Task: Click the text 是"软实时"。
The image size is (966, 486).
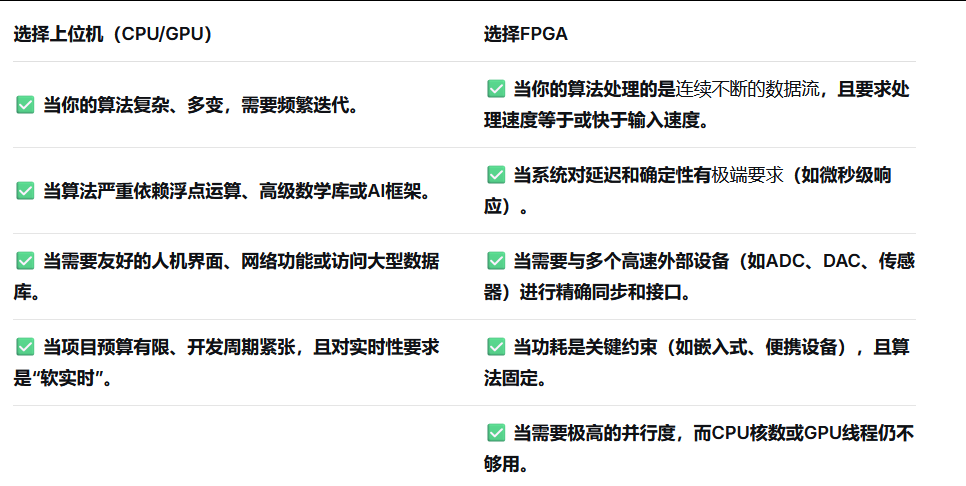Action: coord(63,378)
